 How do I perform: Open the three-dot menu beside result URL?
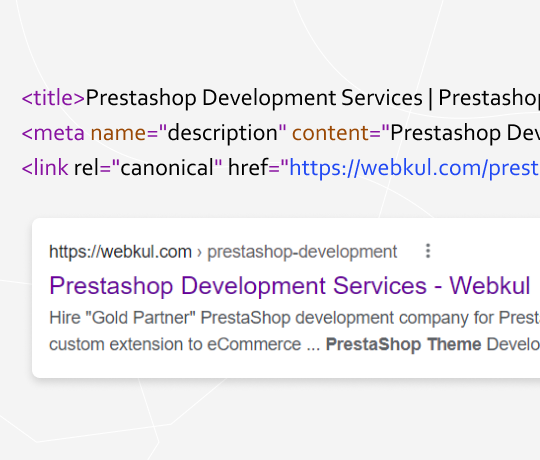[x=428, y=251]
